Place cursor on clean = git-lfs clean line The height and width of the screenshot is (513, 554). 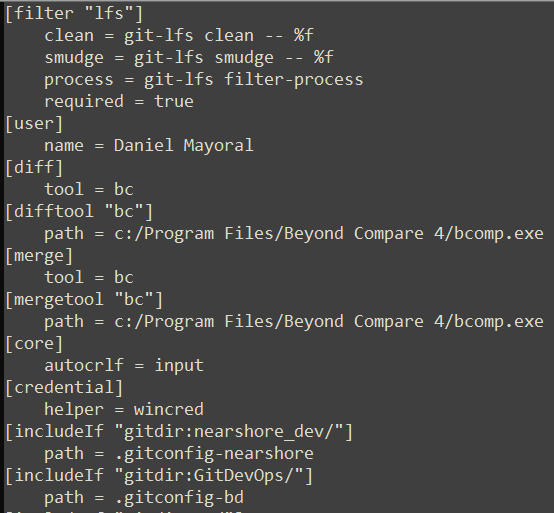click(179, 36)
